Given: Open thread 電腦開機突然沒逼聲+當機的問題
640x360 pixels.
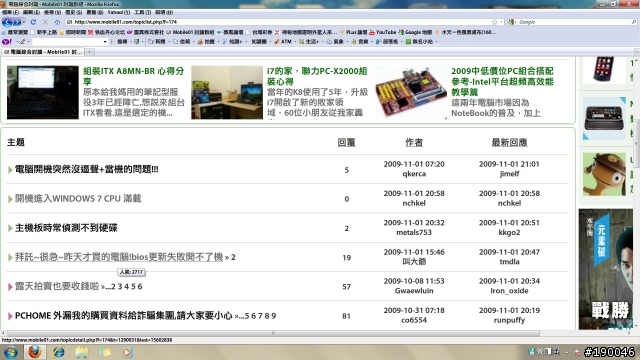Looking at the screenshot, I should click(87, 169).
